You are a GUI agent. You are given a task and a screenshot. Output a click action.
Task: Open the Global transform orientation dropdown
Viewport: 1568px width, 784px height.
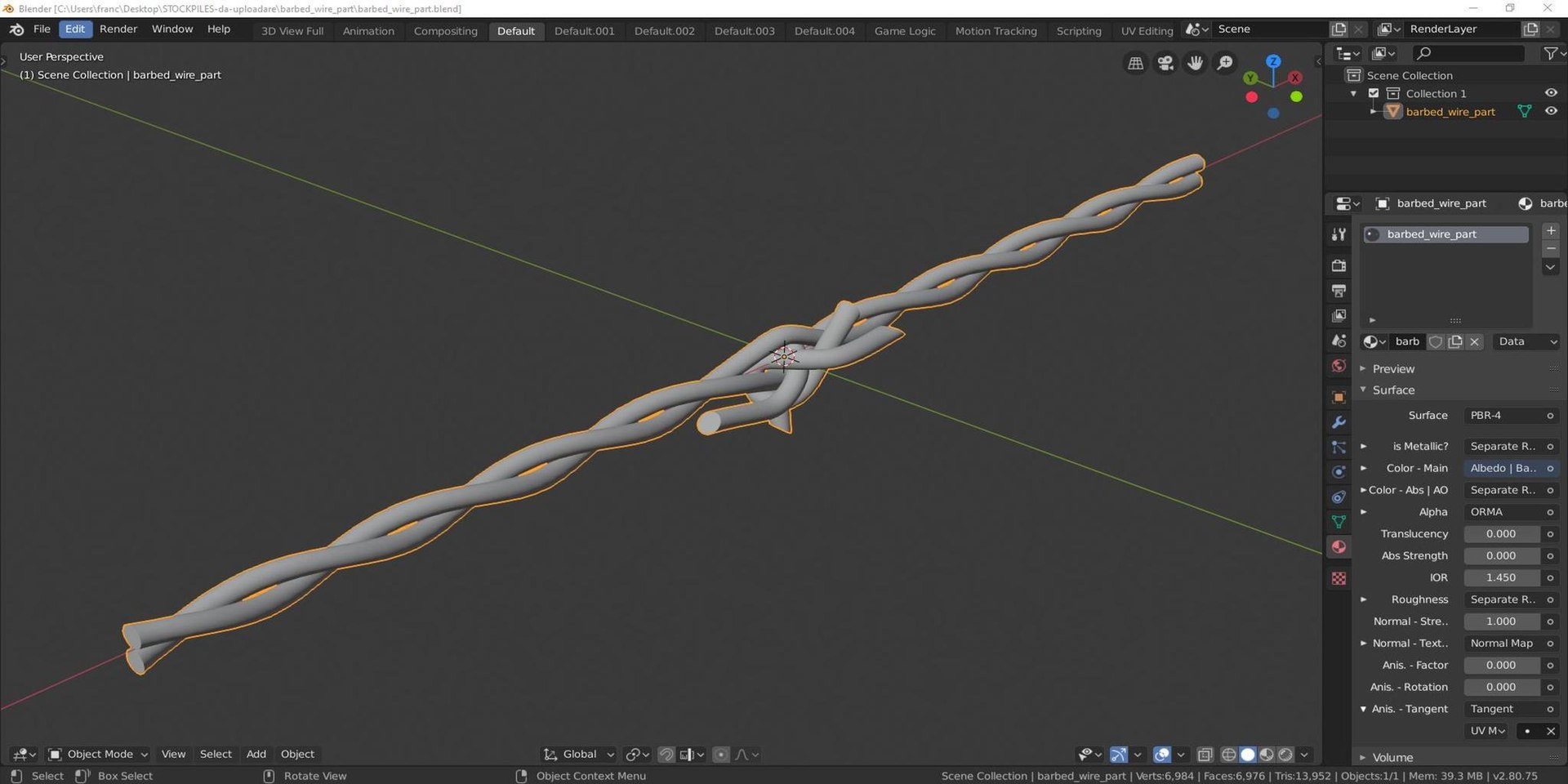[x=579, y=755]
